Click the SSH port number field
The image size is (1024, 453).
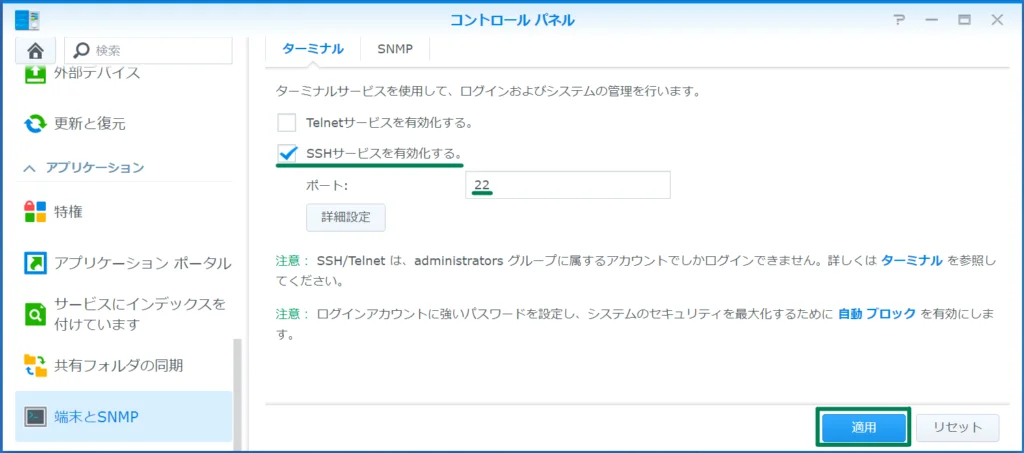point(567,185)
